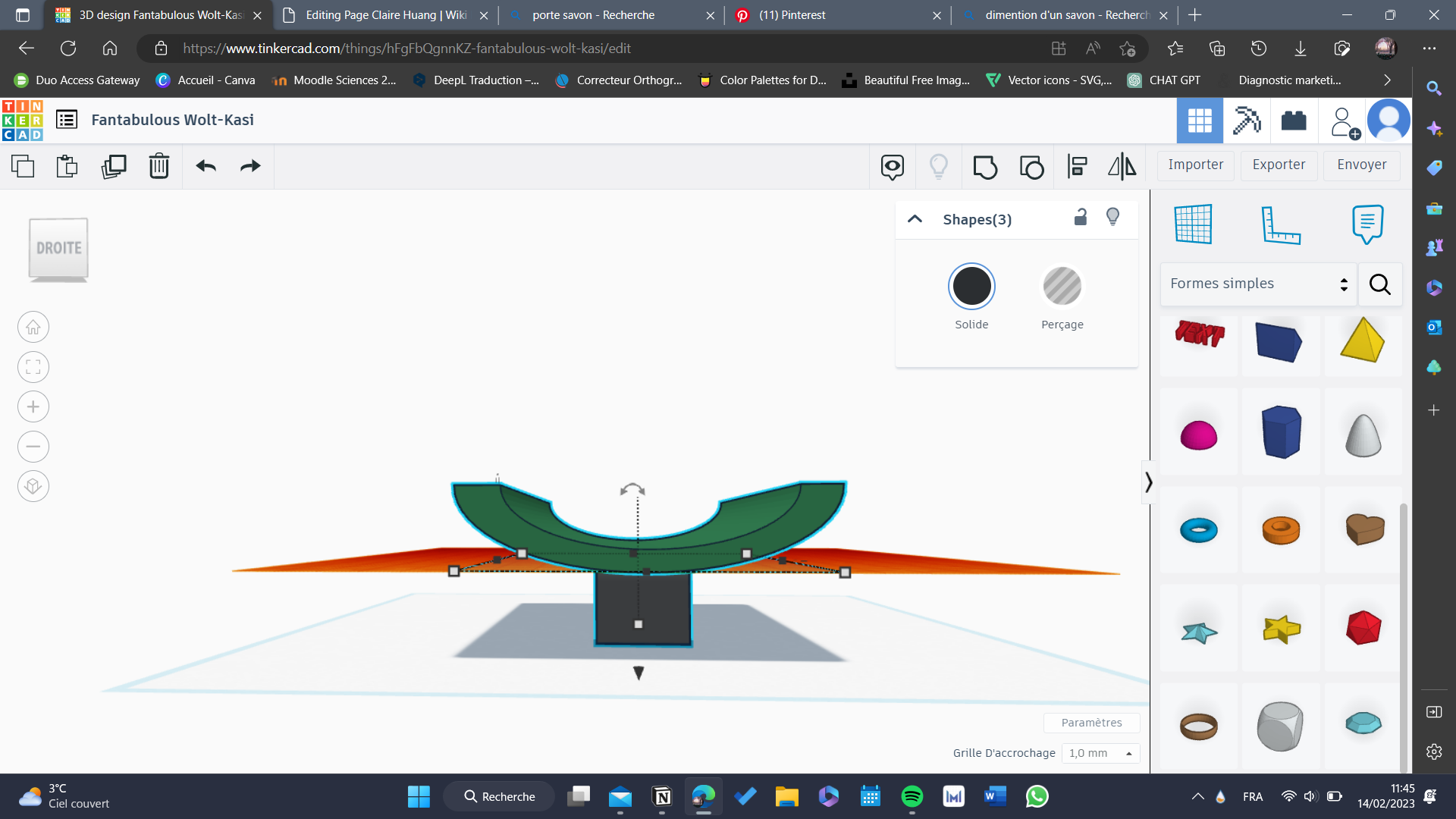Open Paramètres settings button
This screenshot has width=1456, height=819.
1091,723
